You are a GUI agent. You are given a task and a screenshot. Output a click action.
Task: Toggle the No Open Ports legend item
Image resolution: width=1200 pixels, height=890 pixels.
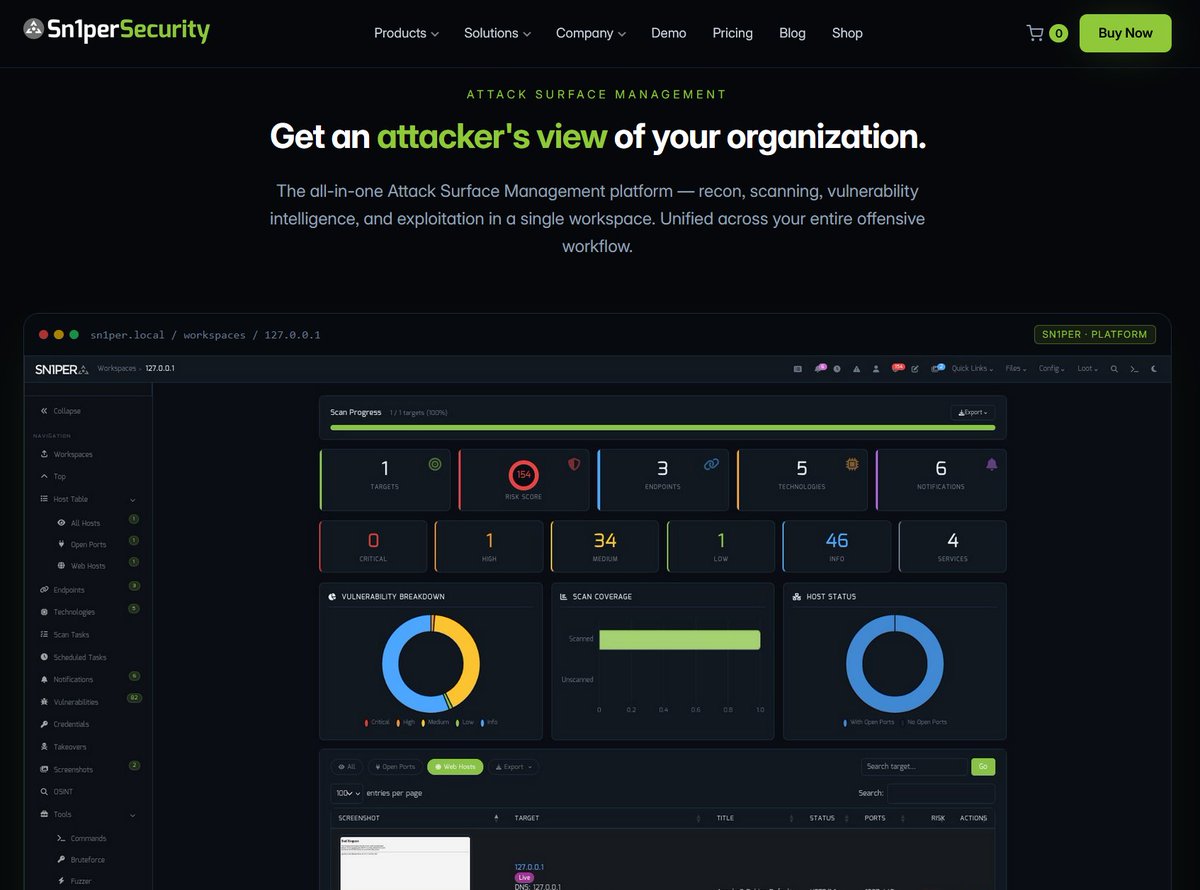click(x=924, y=722)
